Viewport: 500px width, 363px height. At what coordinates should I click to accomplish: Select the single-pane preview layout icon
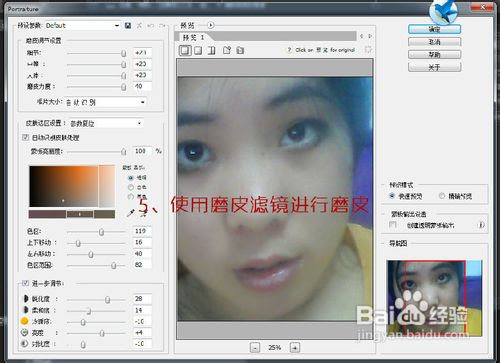pyautogui.click(x=185, y=51)
